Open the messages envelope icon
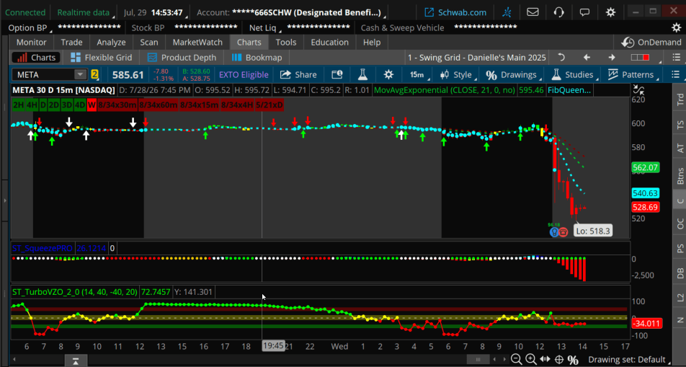The image size is (686, 367). click(x=532, y=12)
